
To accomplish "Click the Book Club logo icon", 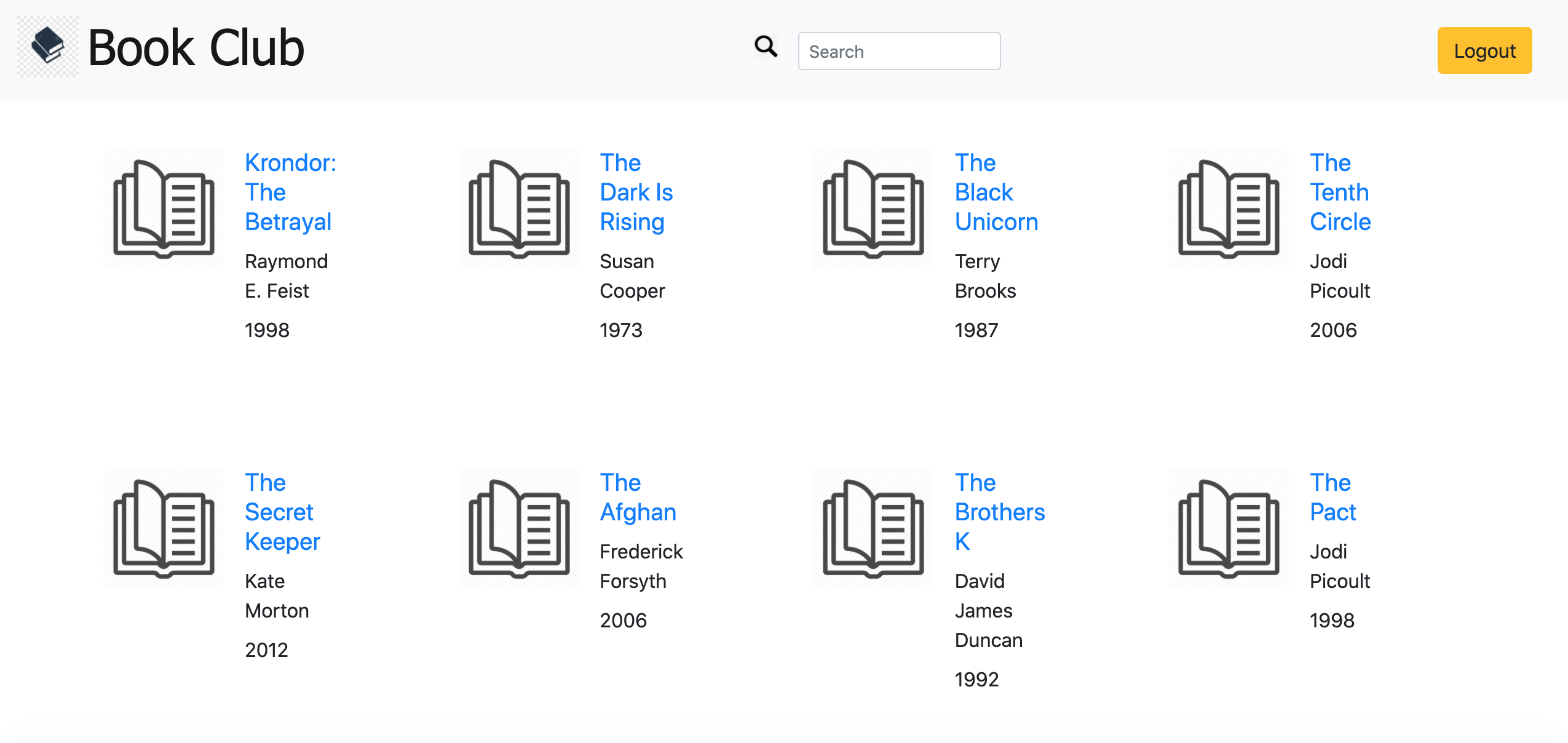I will tap(48, 47).
